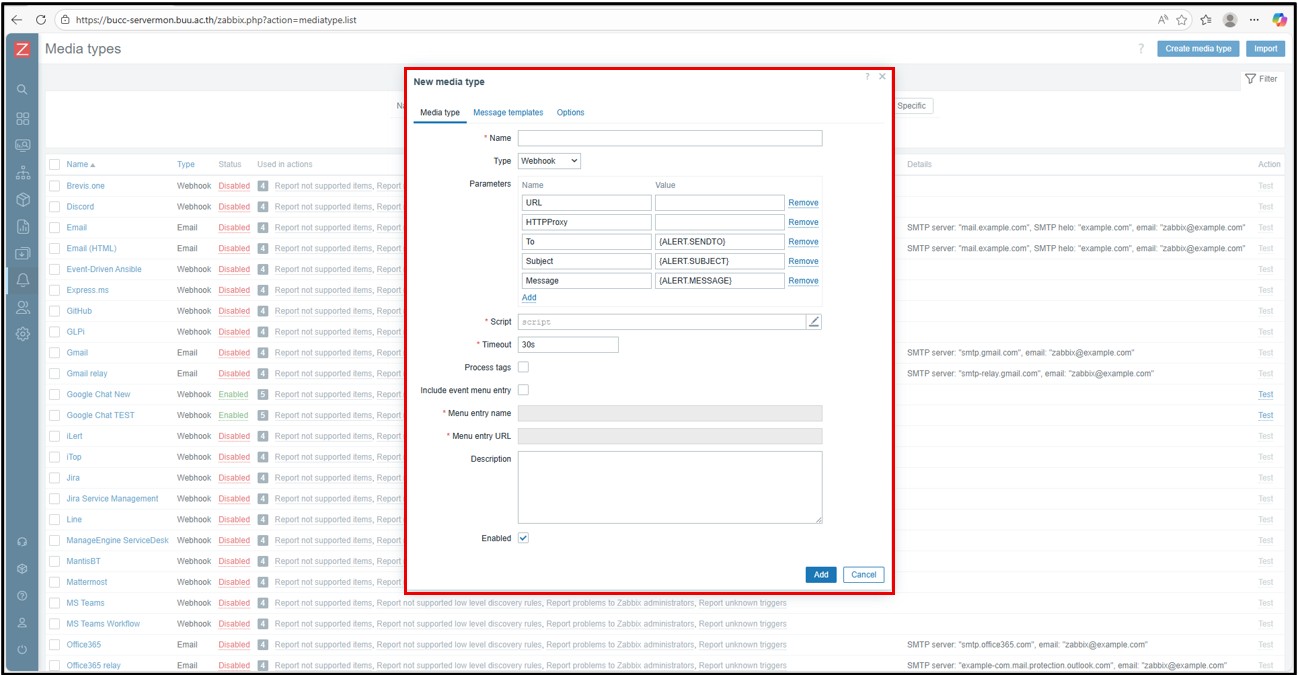Click into the Name input field
1298x675 pixels.
(669, 138)
